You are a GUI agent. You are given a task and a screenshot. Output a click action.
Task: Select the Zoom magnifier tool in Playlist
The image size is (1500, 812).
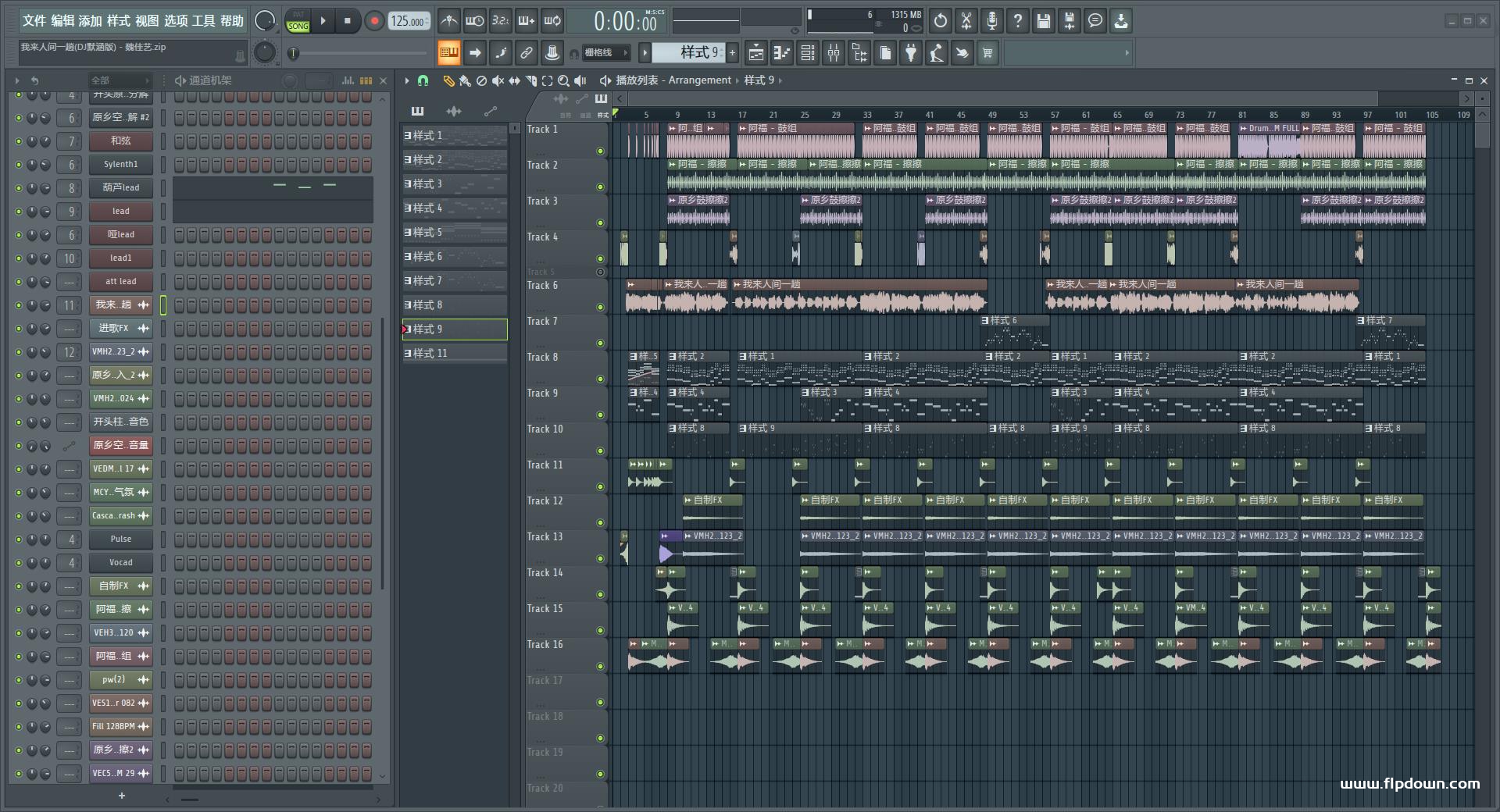click(563, 80)
